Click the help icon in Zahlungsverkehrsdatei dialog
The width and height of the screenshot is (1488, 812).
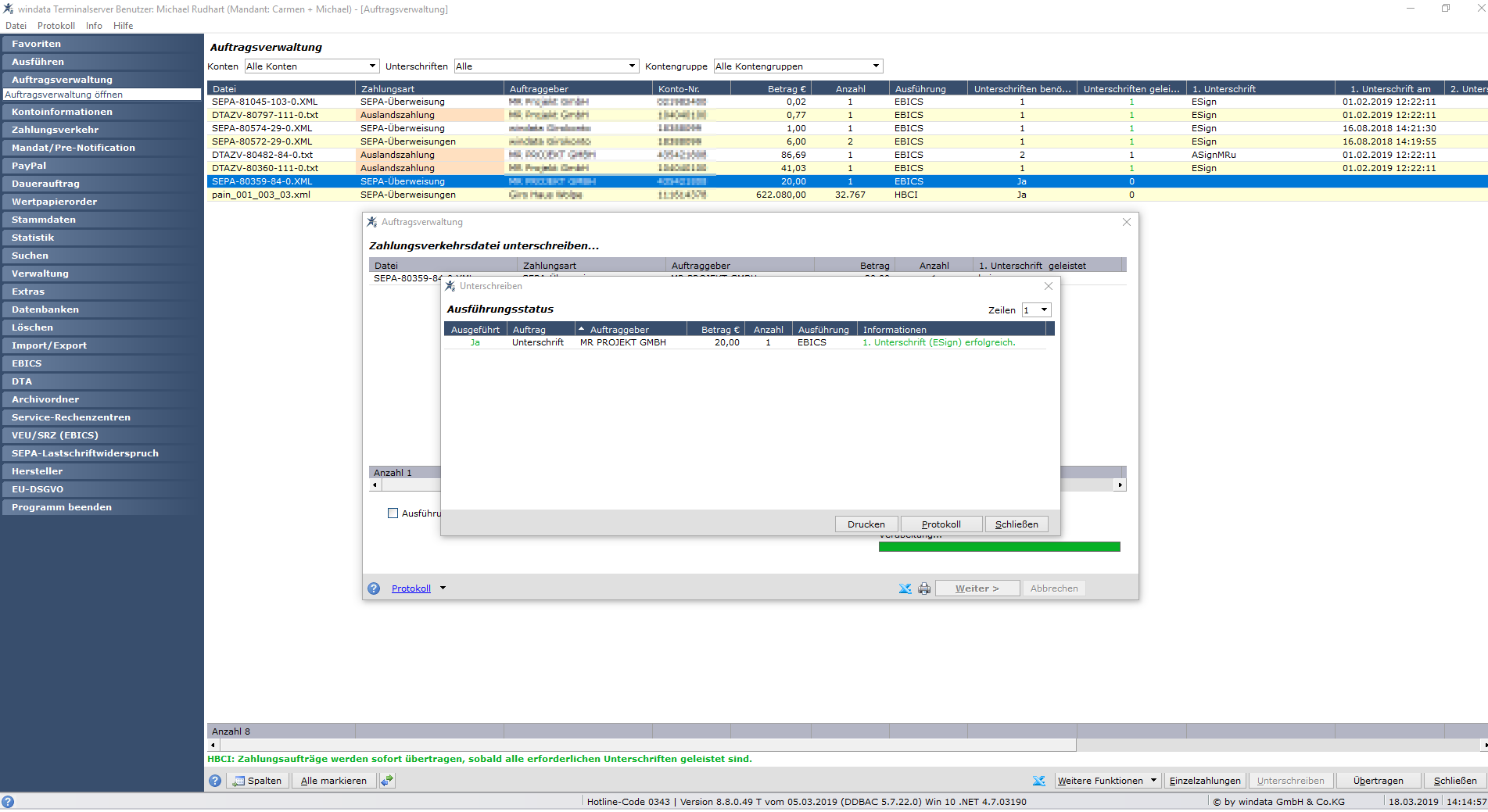pyautogui.click(x=374, y=588)
